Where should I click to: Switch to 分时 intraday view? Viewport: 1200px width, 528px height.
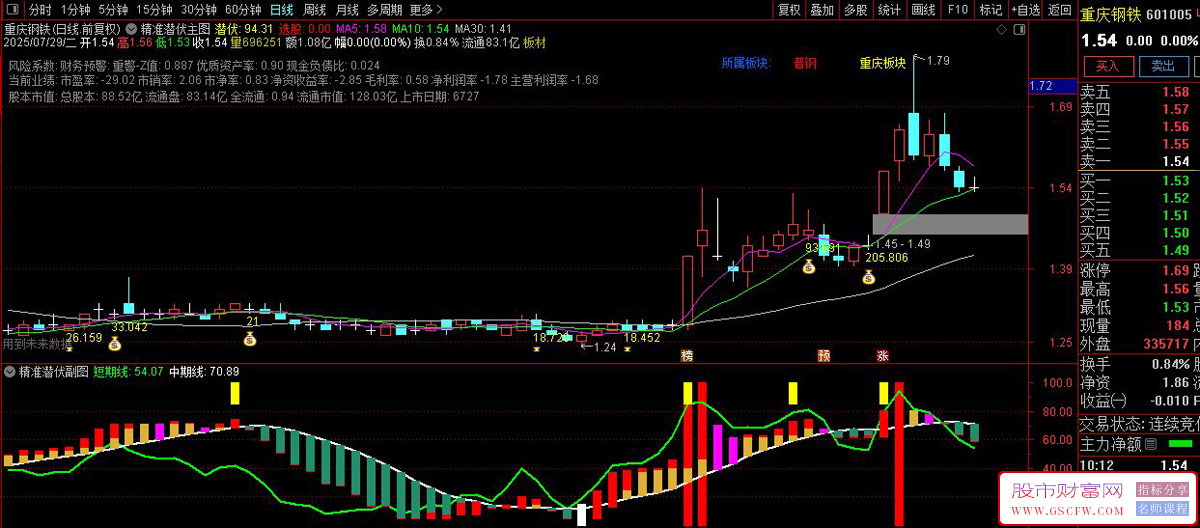point(40,9)
